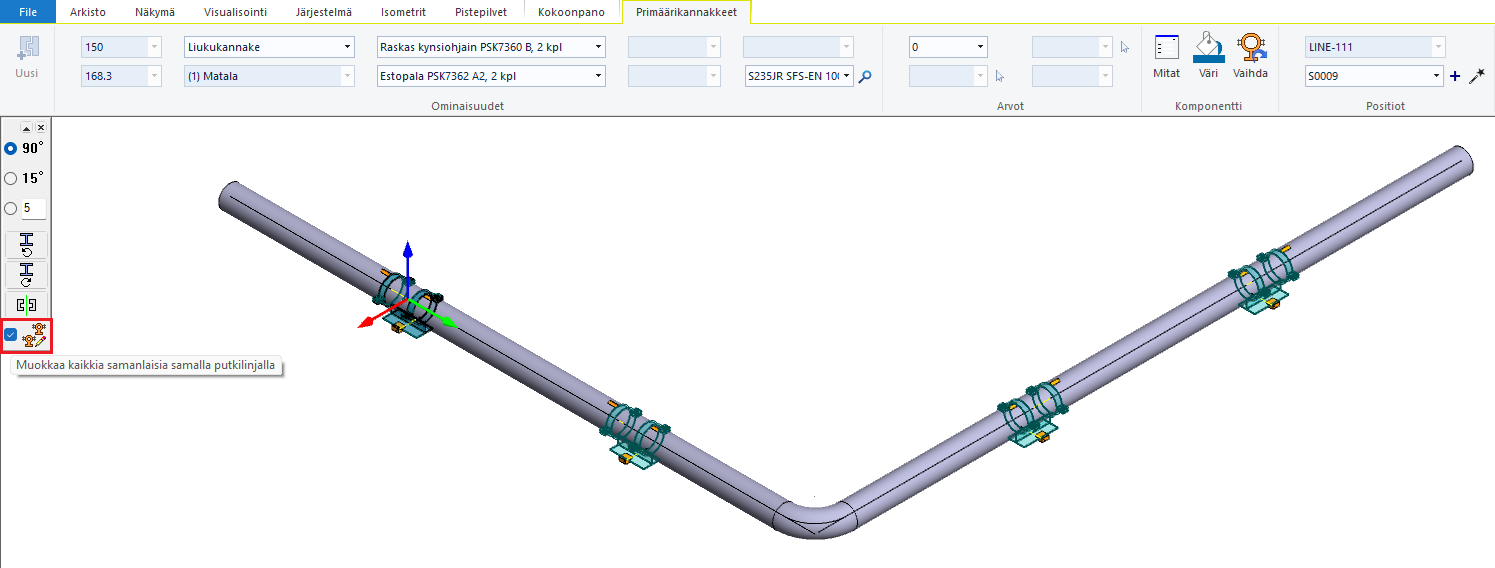This screenshot has height=568, width=1495.
Task: Uncheck the edit all similar supports checkbox
Action: 11,334
